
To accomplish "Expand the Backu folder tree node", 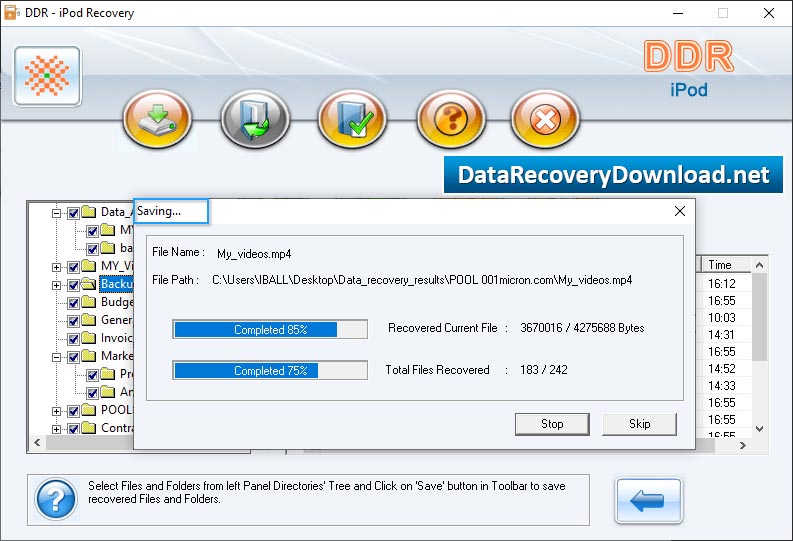I will [57, 285].
